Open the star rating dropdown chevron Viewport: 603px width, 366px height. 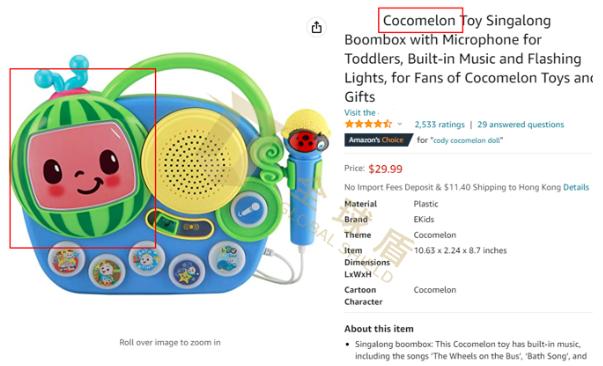coord(400,124)
